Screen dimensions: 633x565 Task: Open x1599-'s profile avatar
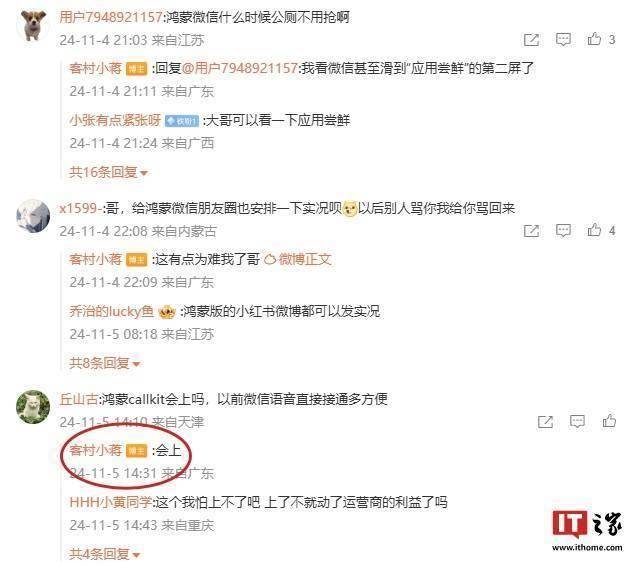coord(33,216)
